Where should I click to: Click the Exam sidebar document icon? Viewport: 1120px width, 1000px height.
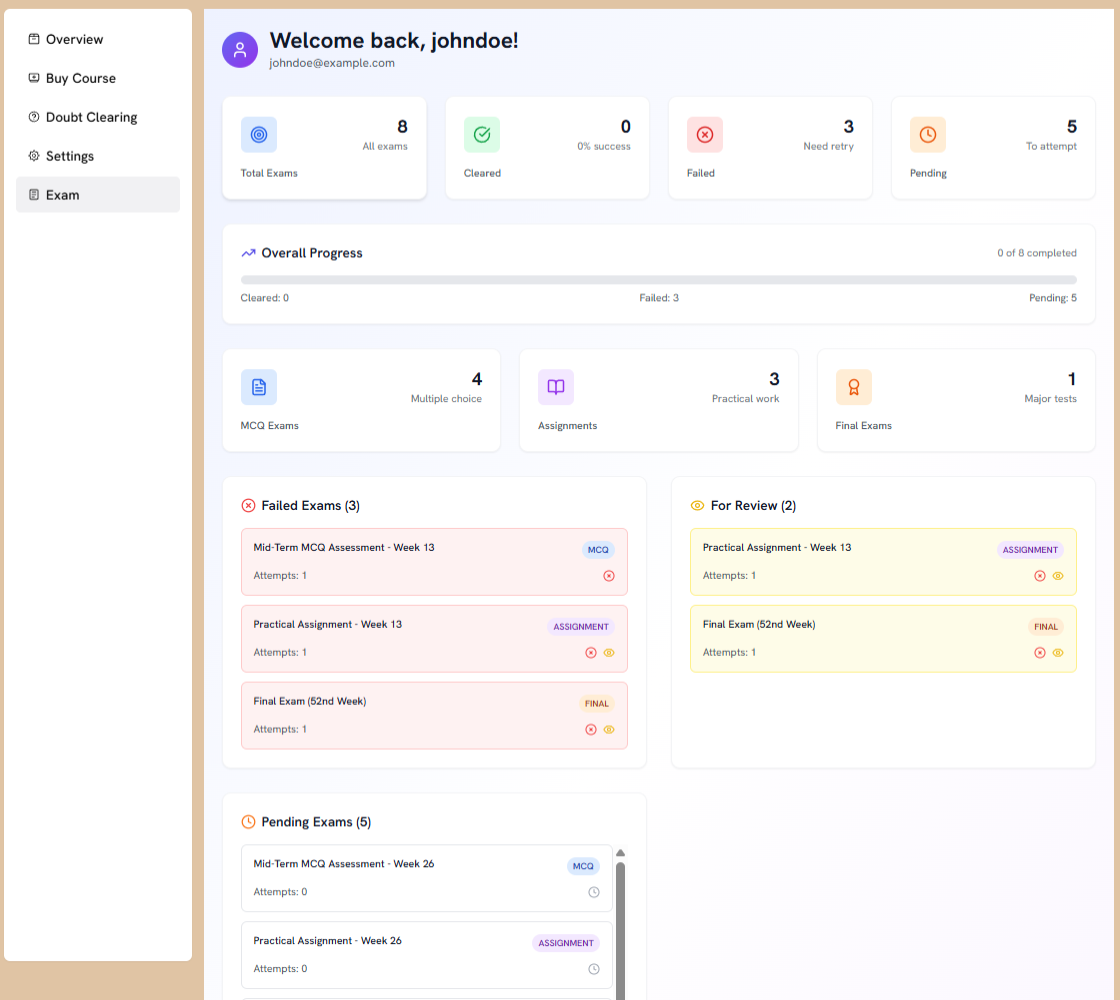coord(34,194)
